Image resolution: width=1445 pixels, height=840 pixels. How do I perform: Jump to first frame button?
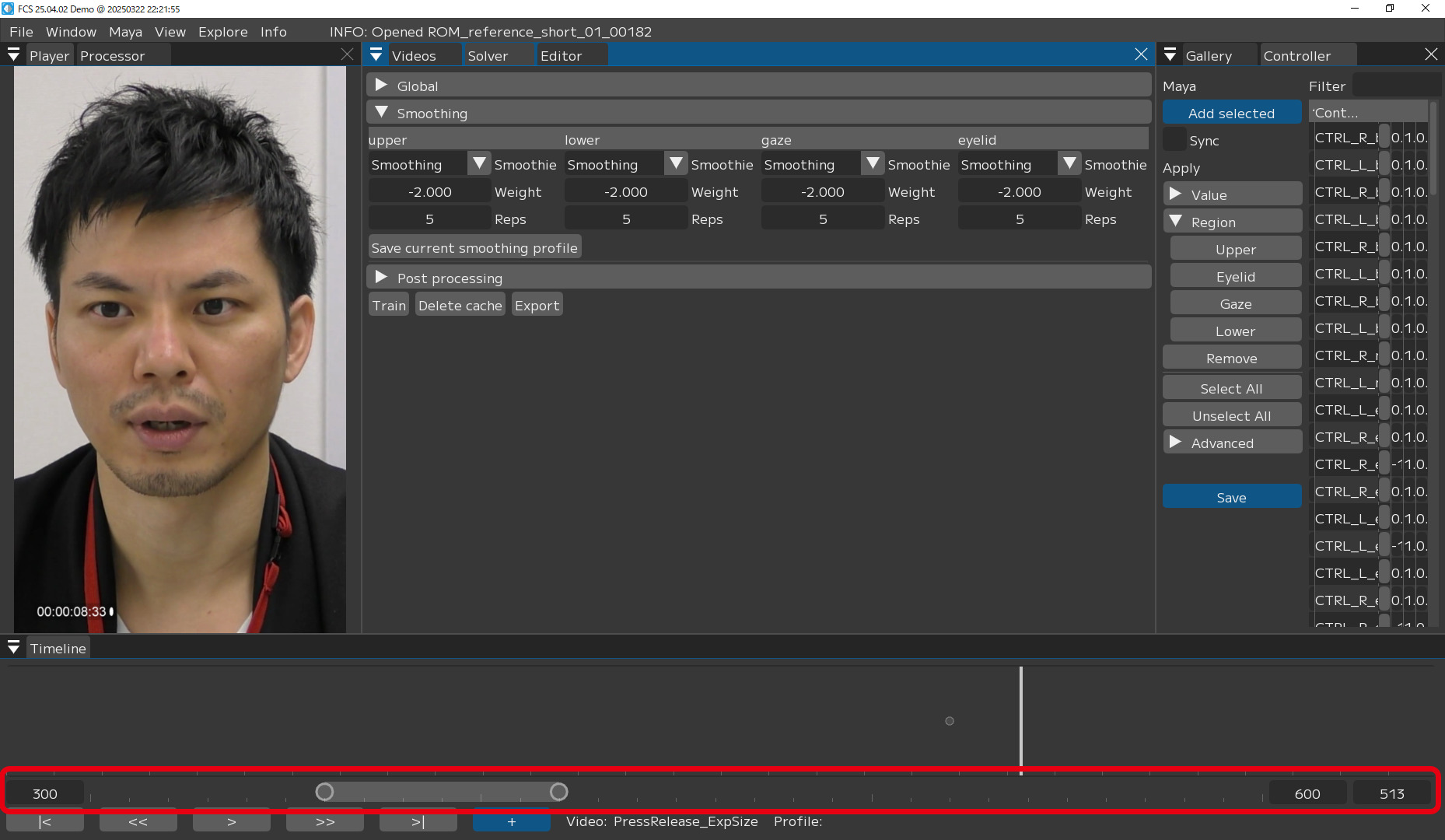45,822
